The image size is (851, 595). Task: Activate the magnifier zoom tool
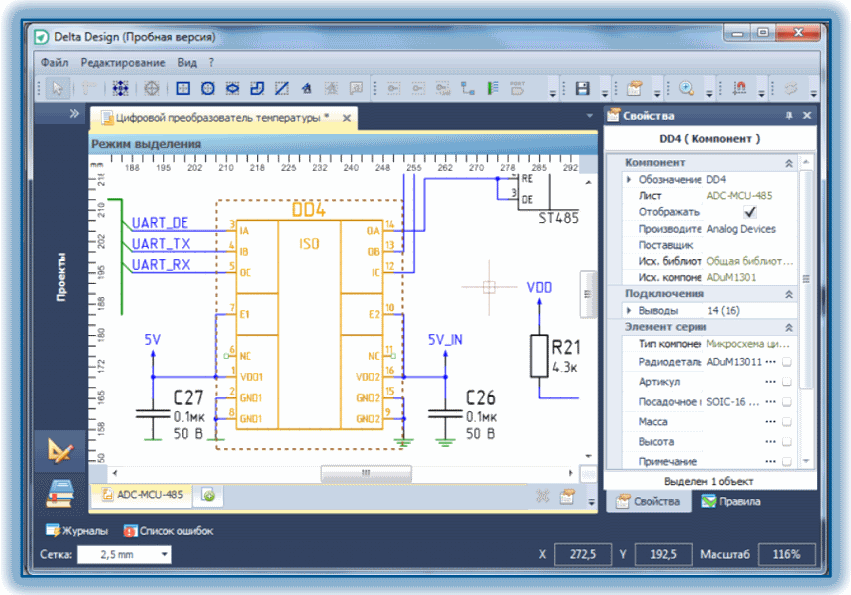tap(687, 88)
